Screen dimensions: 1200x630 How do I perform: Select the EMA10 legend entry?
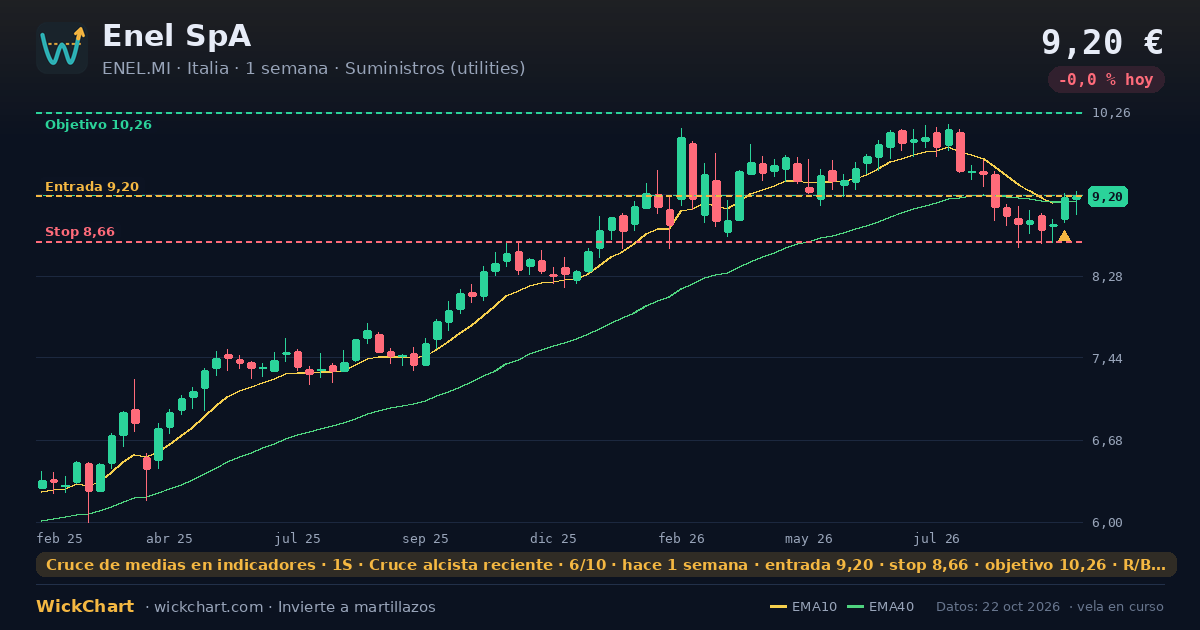(803, 607)
